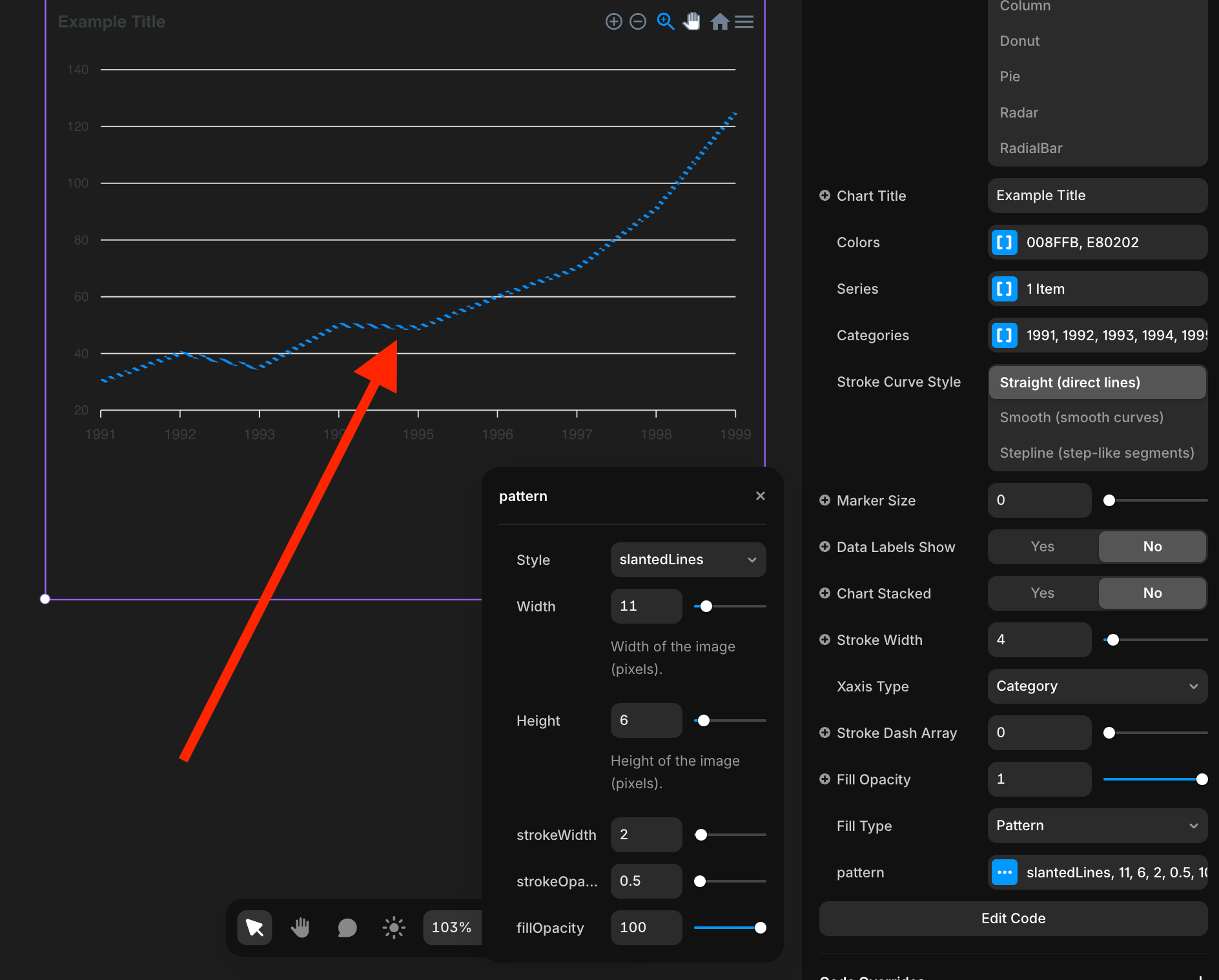Click the zoom out icon above the chart

tap(638, 21)
